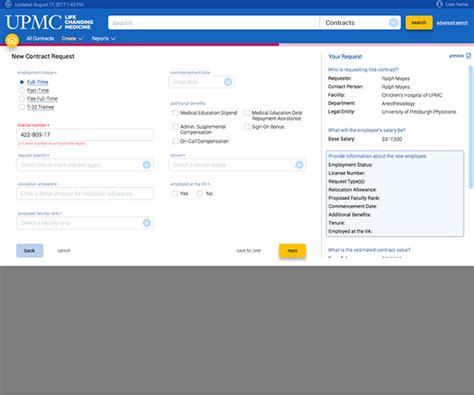
Task: Open calendar icon in commencement date field
Action: [x=228, y=82]
